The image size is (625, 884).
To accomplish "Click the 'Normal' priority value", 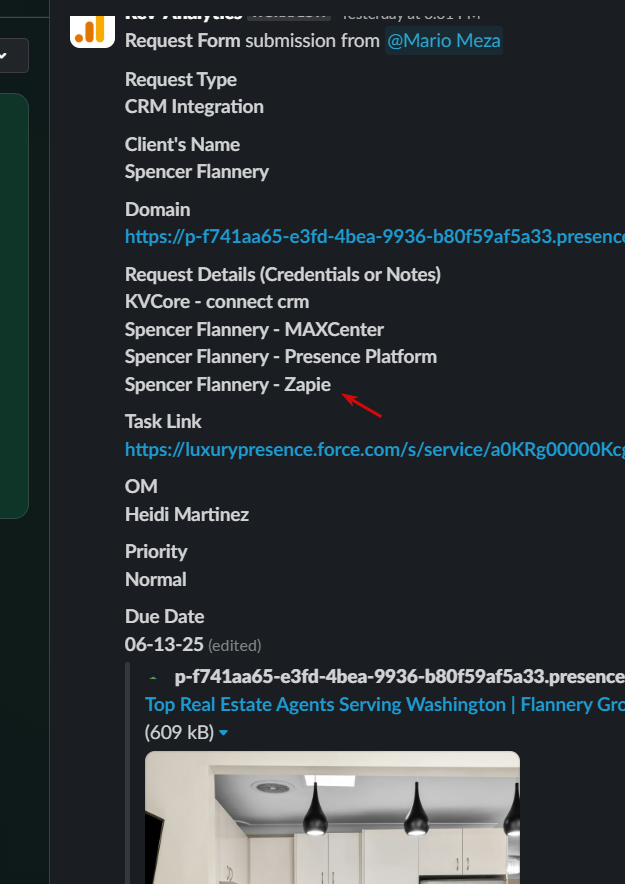I will coord(156,580).
